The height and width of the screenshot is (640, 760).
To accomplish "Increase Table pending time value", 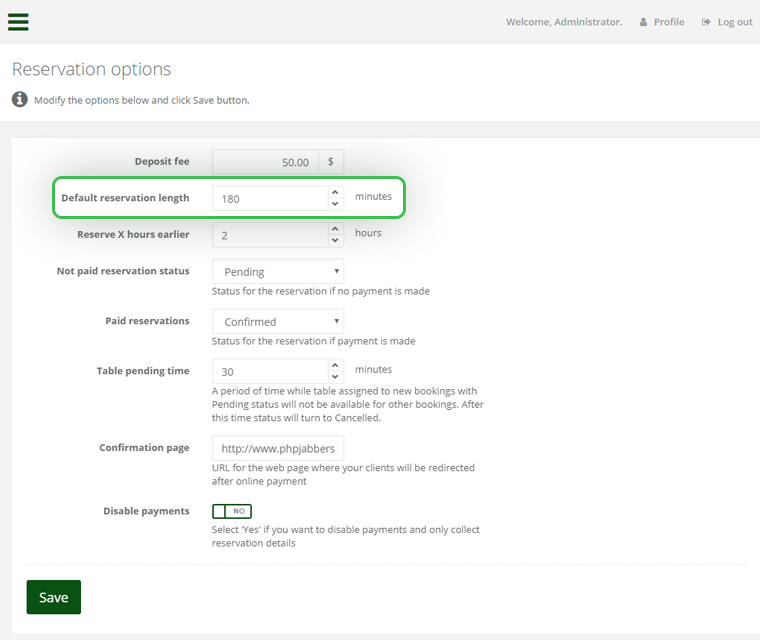I will pyautogui.click(x=335, y=366).
